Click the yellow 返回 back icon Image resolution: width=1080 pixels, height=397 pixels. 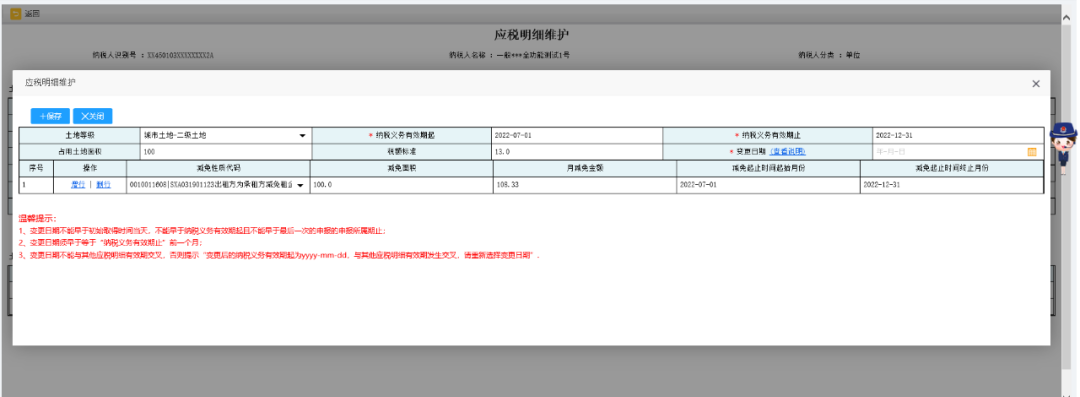tap(16, 13)
